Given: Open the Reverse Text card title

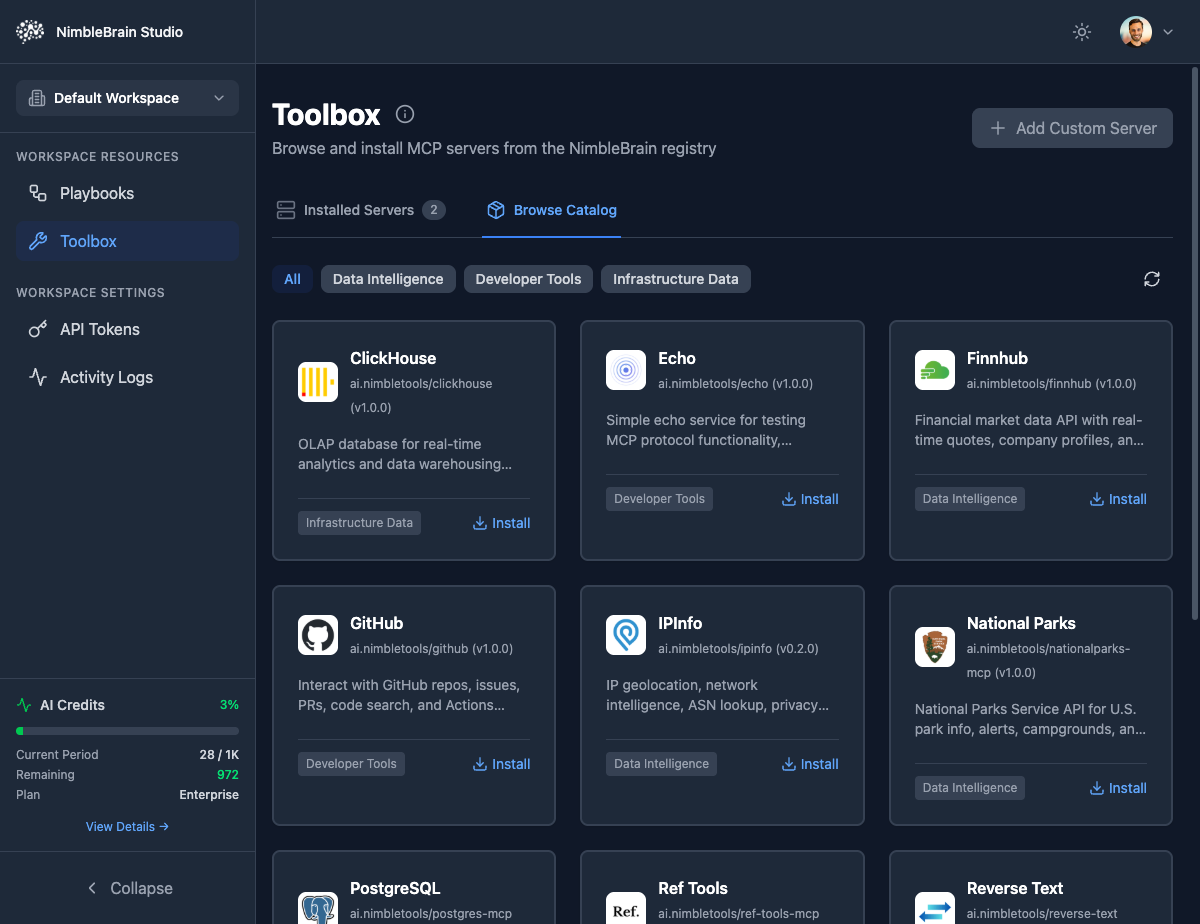Looking at the screenshot, I should click(1015, 888).
